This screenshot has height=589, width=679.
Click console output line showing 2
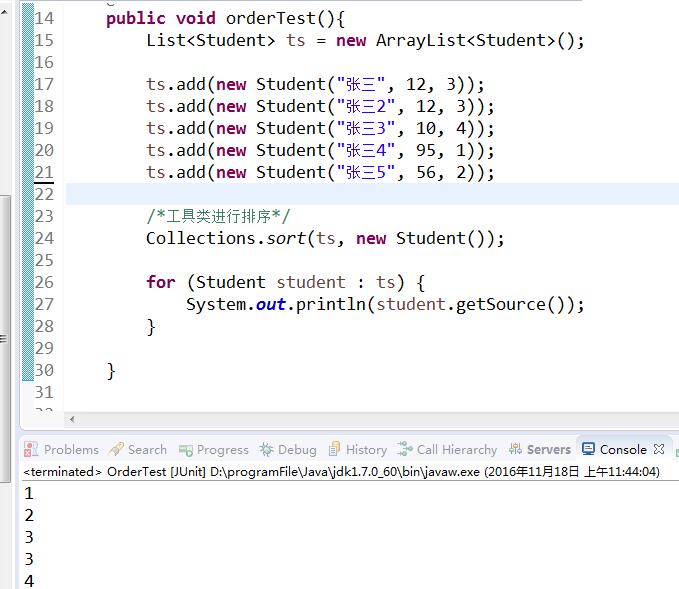(29, 515)
